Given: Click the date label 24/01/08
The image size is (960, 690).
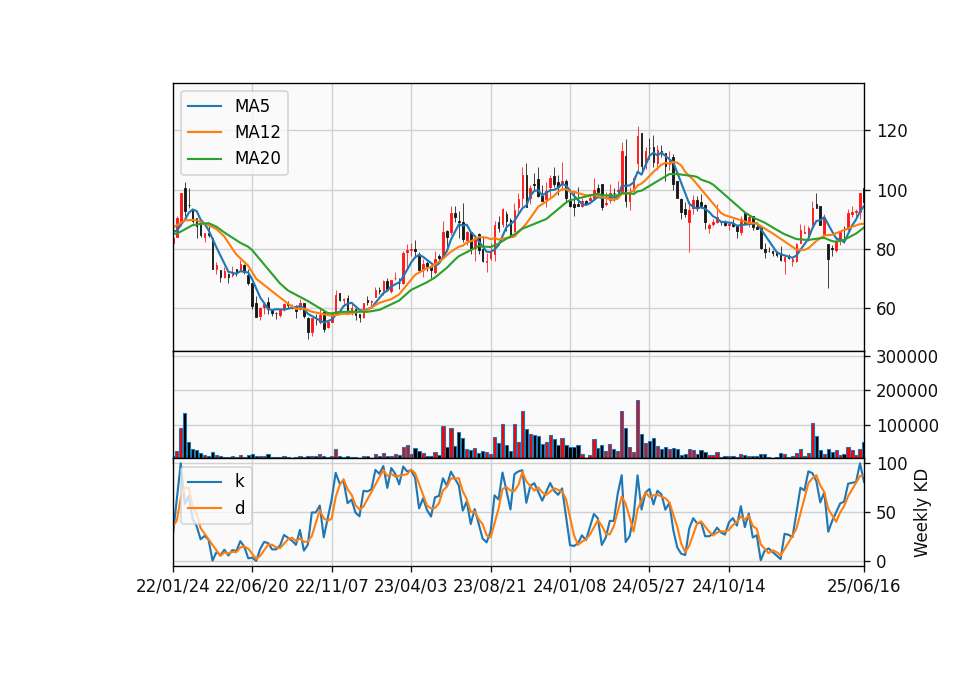Looking at the screenshot, I should (569, 587).
